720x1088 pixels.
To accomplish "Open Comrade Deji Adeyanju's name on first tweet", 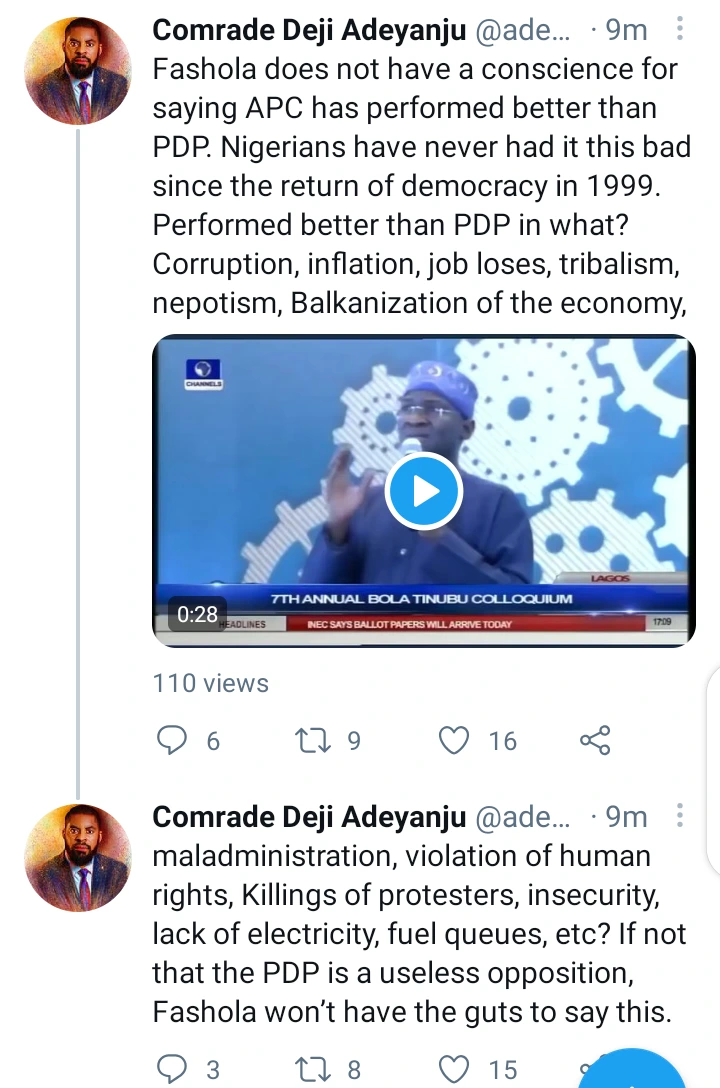I will [309, 30].
